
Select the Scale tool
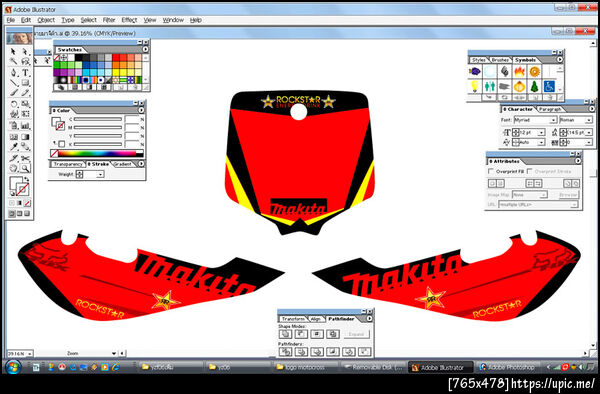tap(25, 104)
